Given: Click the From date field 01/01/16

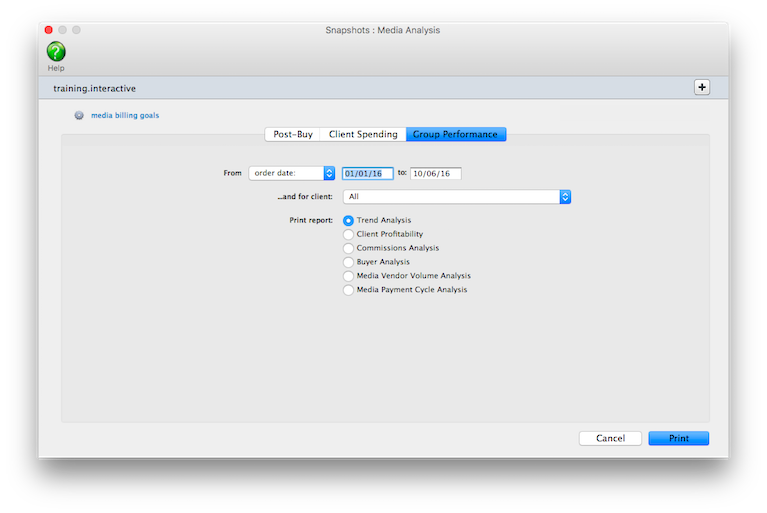Looking at the screenshot, I should point(368,173).
